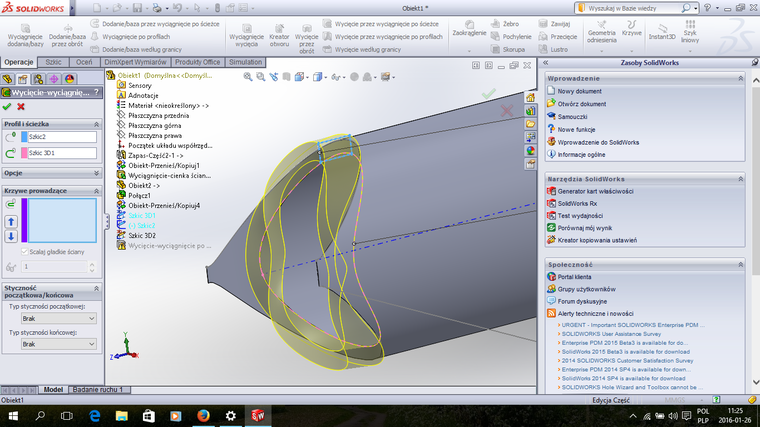Open SolidWorks Rx link

tap(577, 204)
